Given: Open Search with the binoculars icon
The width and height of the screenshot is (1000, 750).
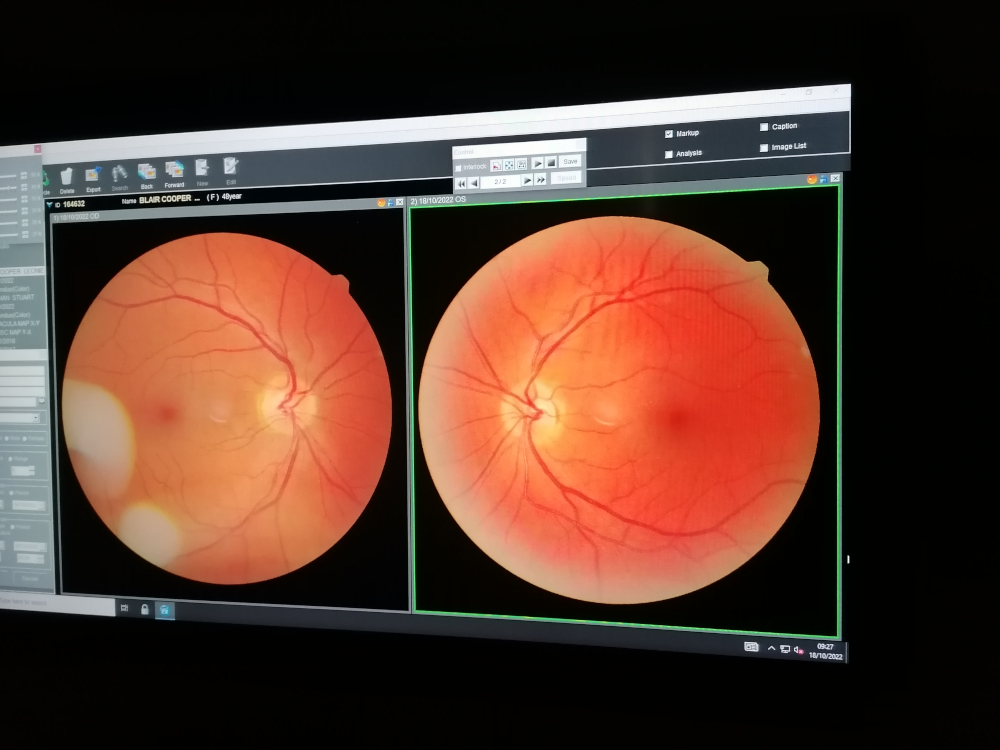Looking at the screenshot, I should pos(120,174).
